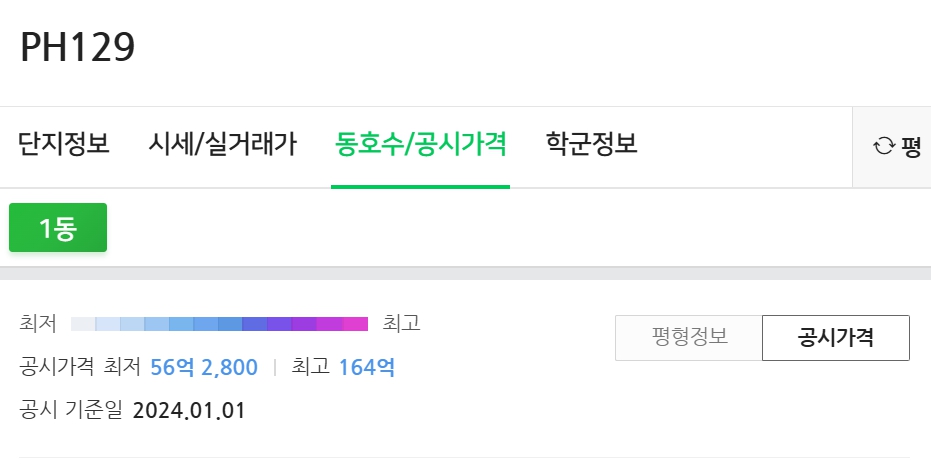Click the 최고 label right of the color legend
The width and height of the screenshot is (931, 474).
pyautogui.click(x=401, y=324)
